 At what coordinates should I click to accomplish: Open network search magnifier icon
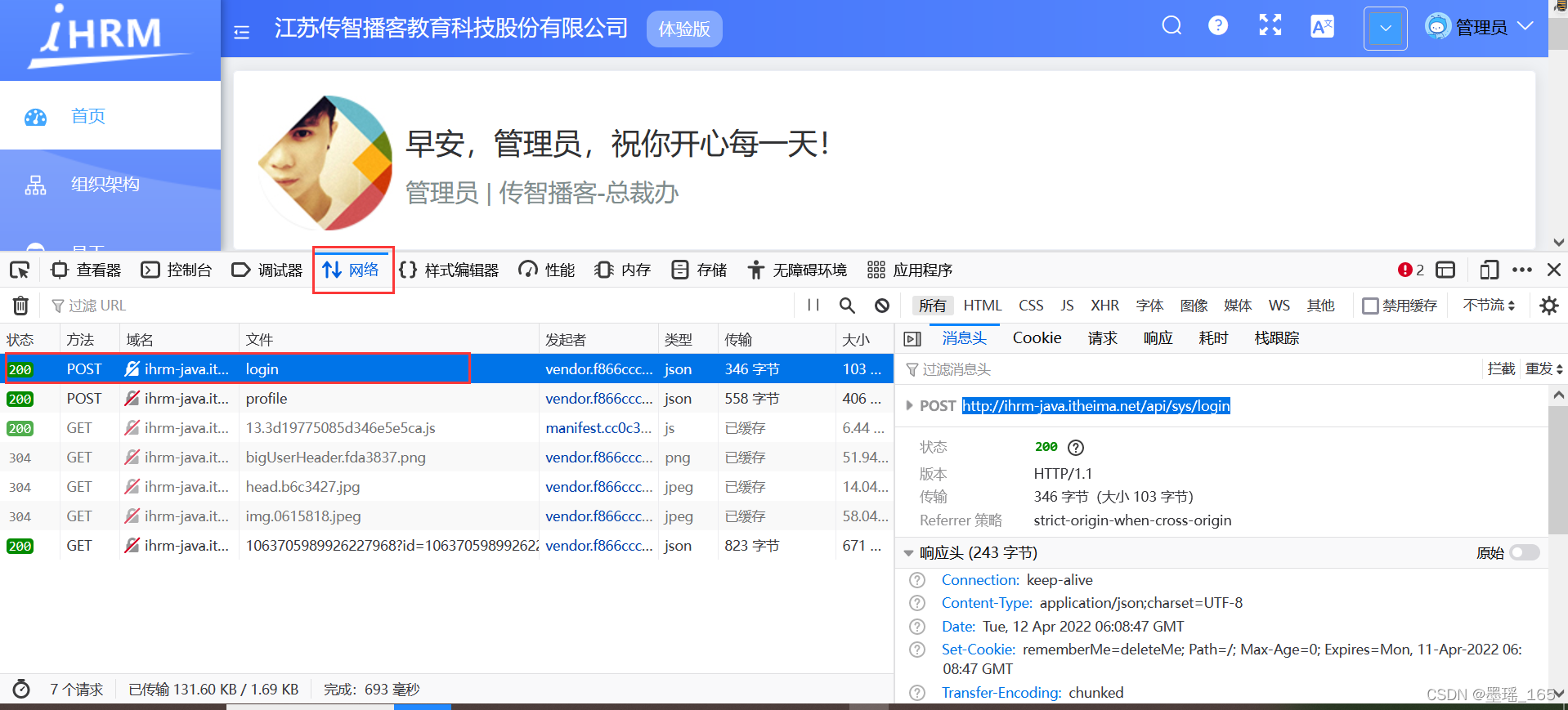coord(847,305)
